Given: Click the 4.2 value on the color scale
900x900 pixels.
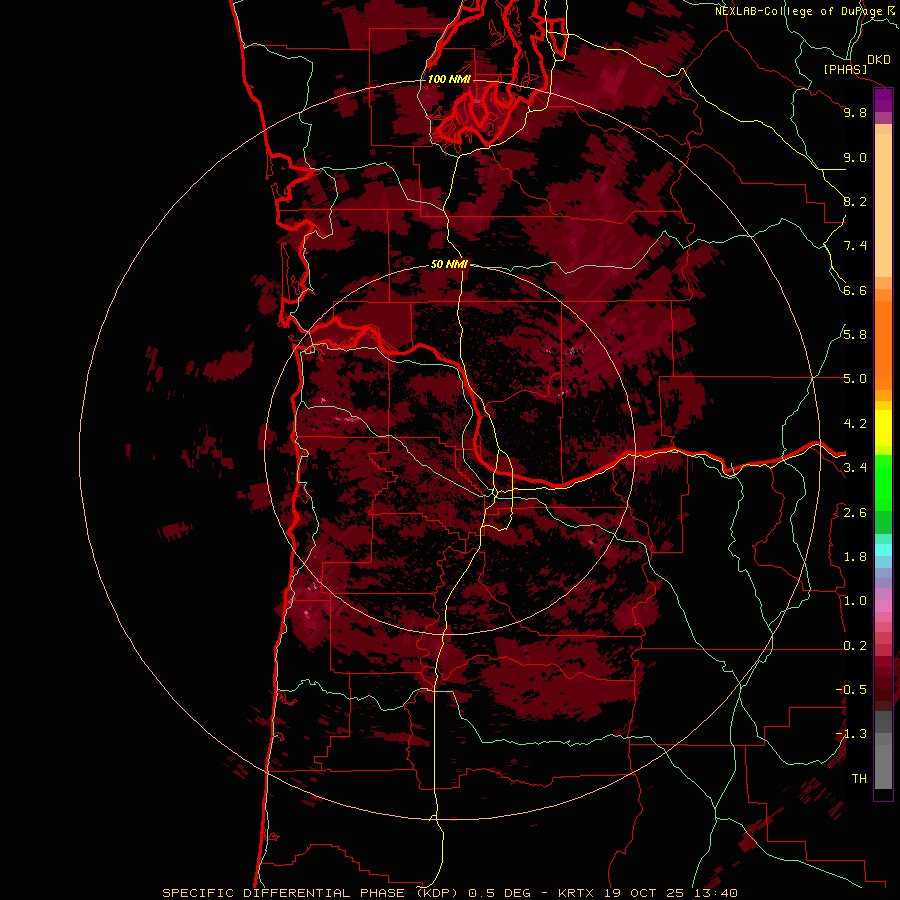Looking at the screenshot, I should coord(855,424).
